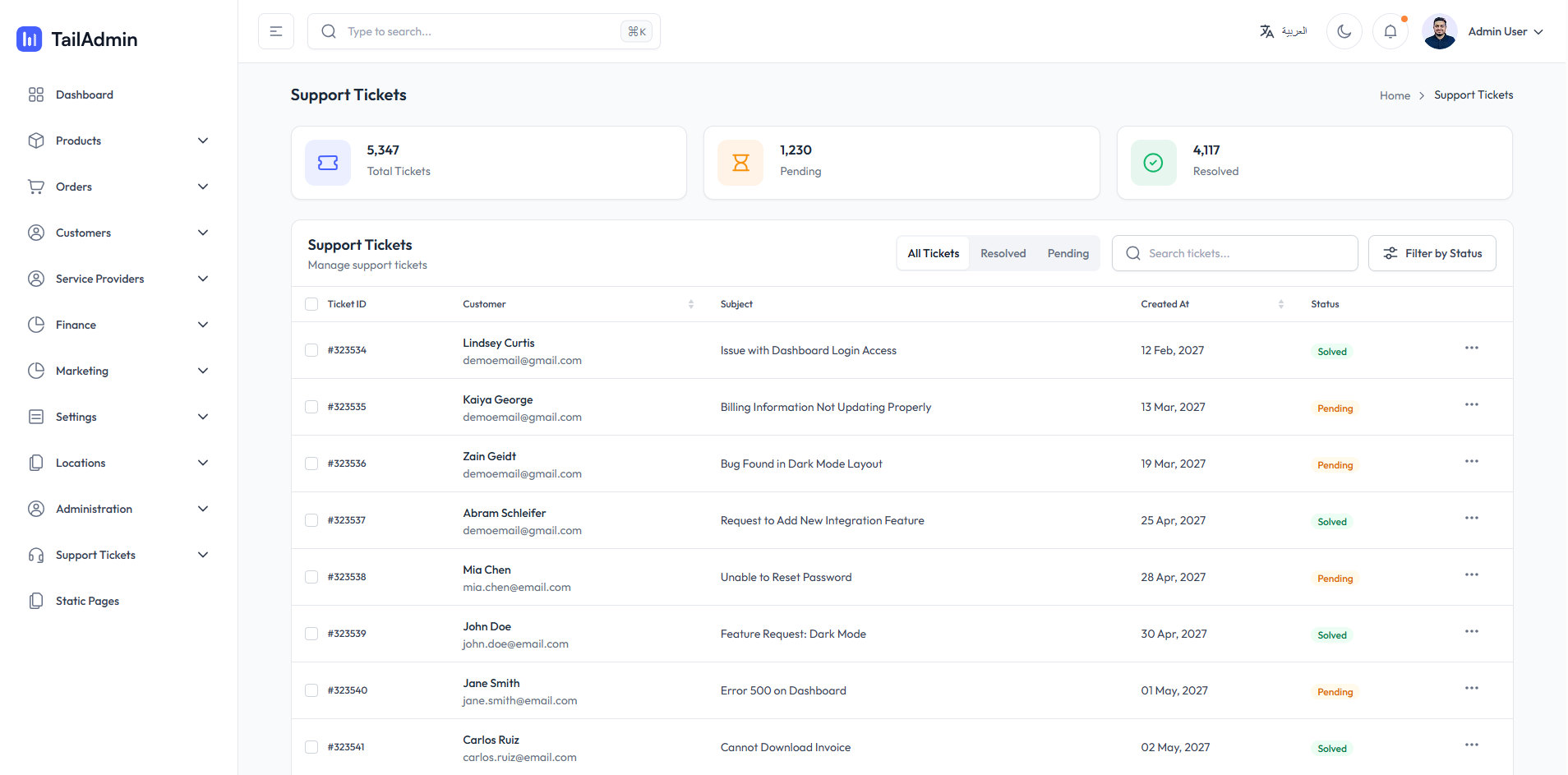Open the Admin User profile dropdown
The height and width of the screenshot is (775, 1568).
tap(1483, 31)
